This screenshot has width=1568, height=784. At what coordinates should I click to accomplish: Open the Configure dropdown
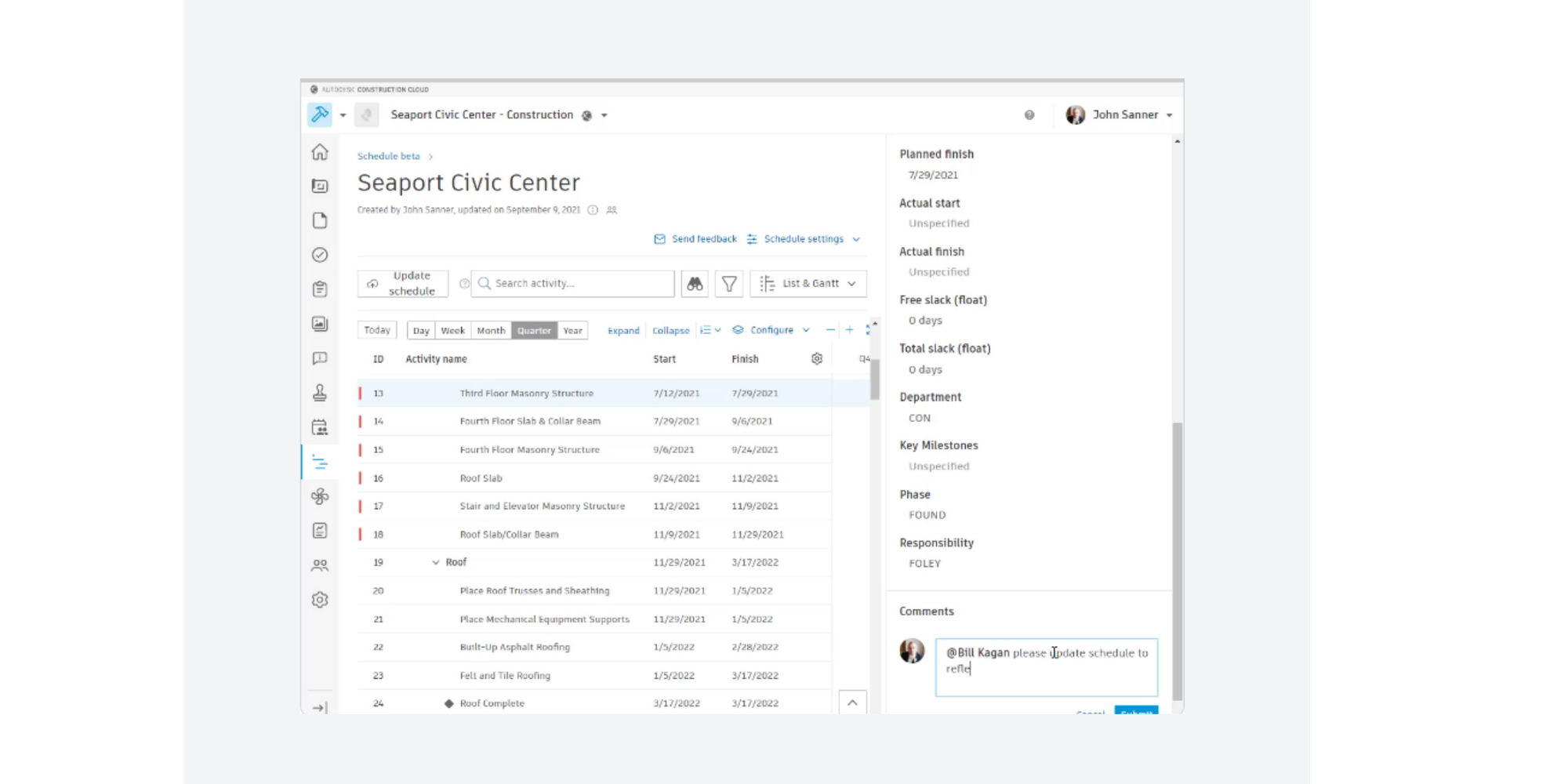[x=771, y=330]
